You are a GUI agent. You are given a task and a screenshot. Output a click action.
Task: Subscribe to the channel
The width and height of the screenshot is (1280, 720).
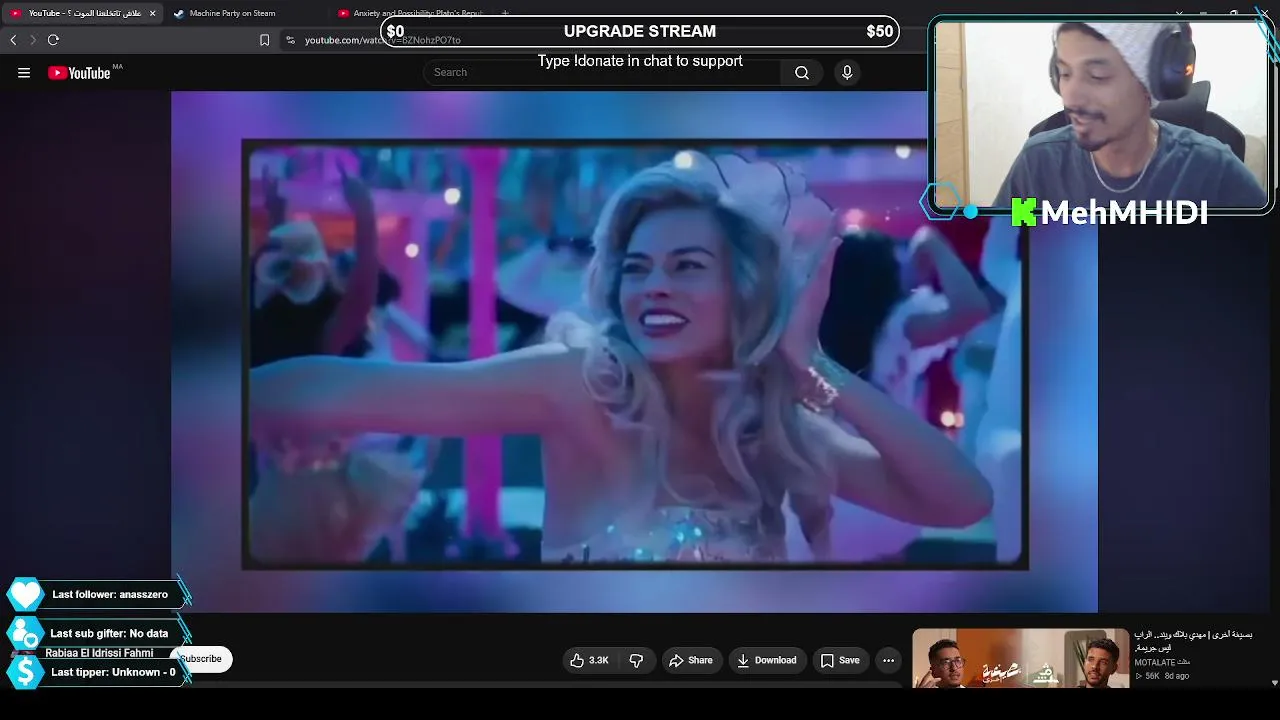[x=201, y=659]
